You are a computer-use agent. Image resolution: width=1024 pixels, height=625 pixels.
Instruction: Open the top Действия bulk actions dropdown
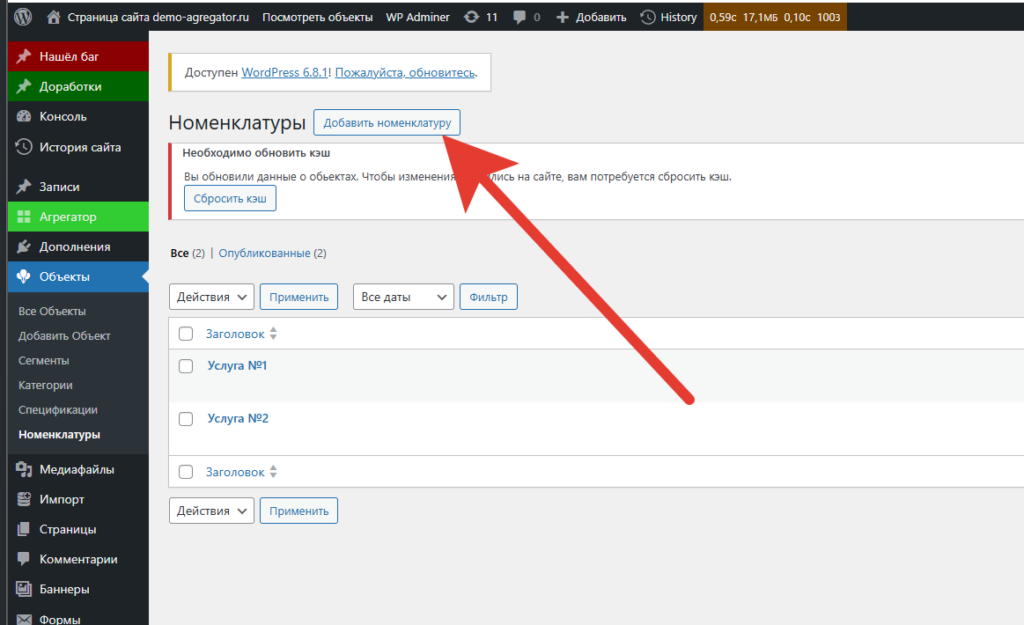[212, 297]
